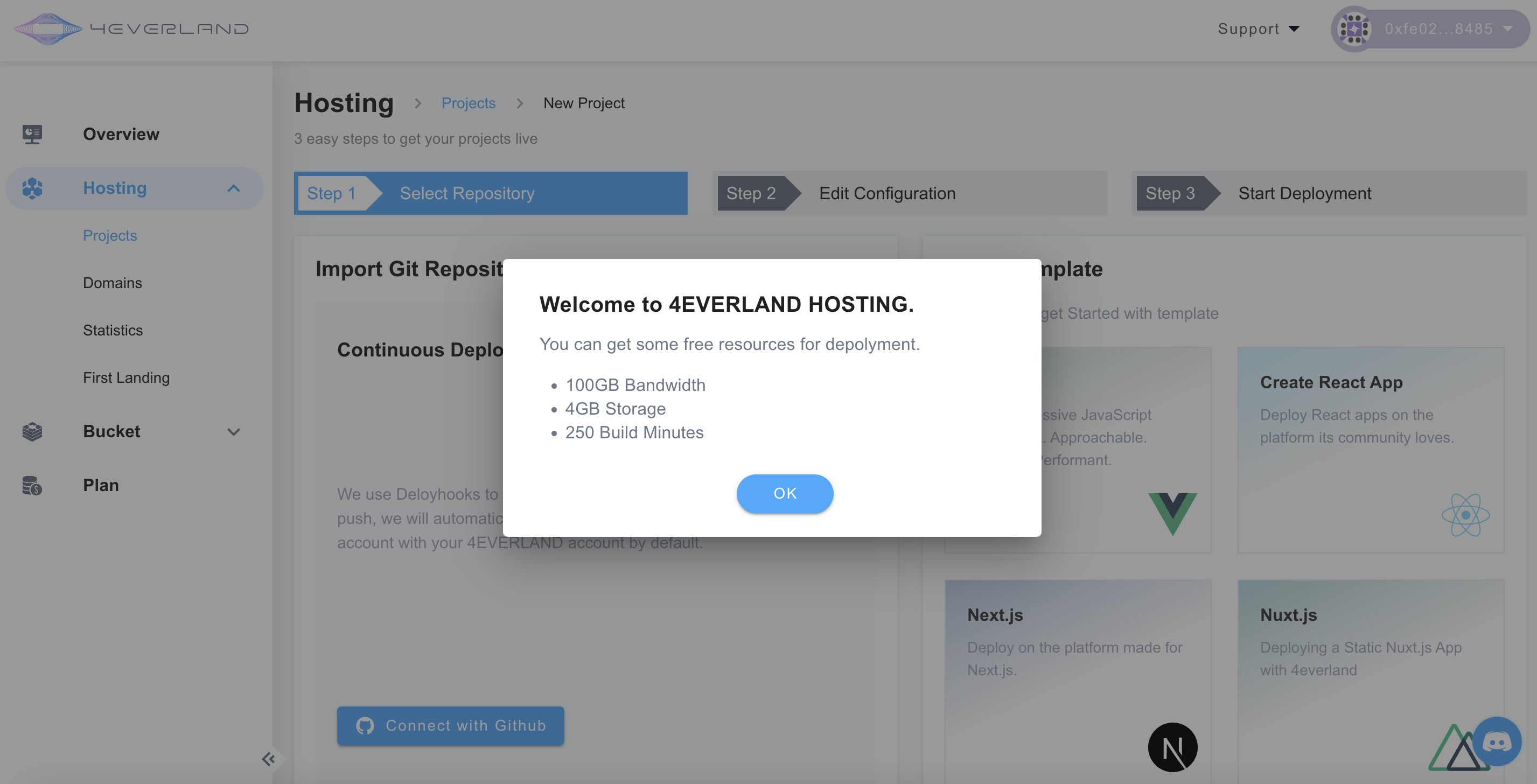Click the Overview monitor icon
This screenshot has height=784, width=1537.
tap(32, 134)
